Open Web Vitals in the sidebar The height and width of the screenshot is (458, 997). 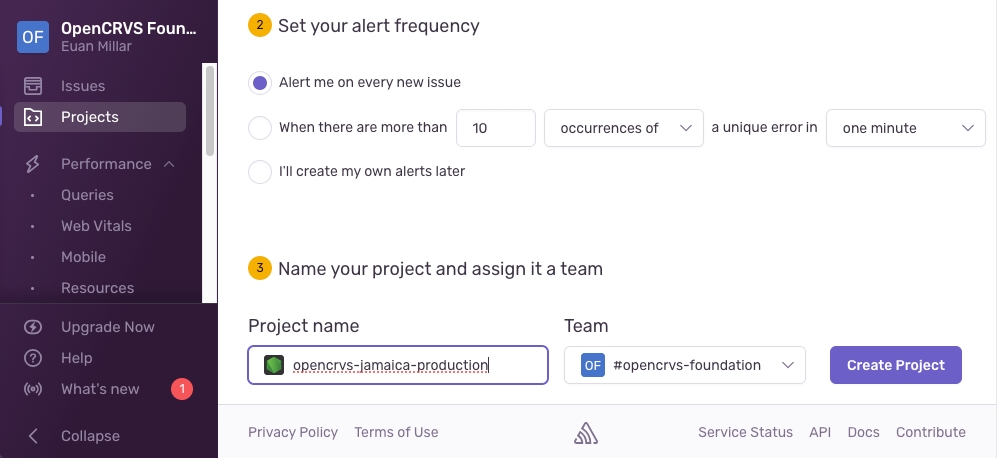96,226
